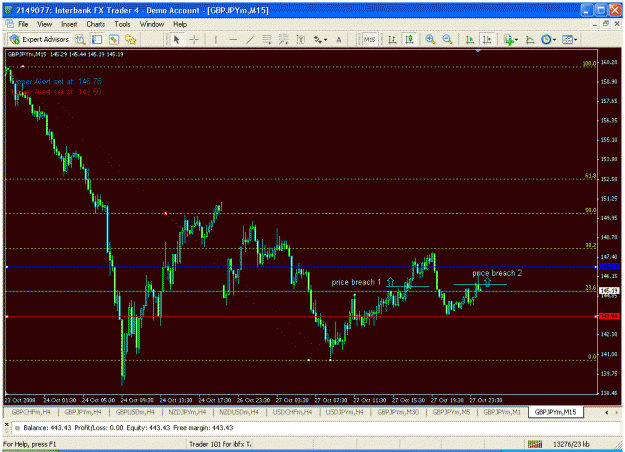625x452 pixels.
Task: Switch to the NZDJPYm,H4 chart tab
Action: pos(187,412)
